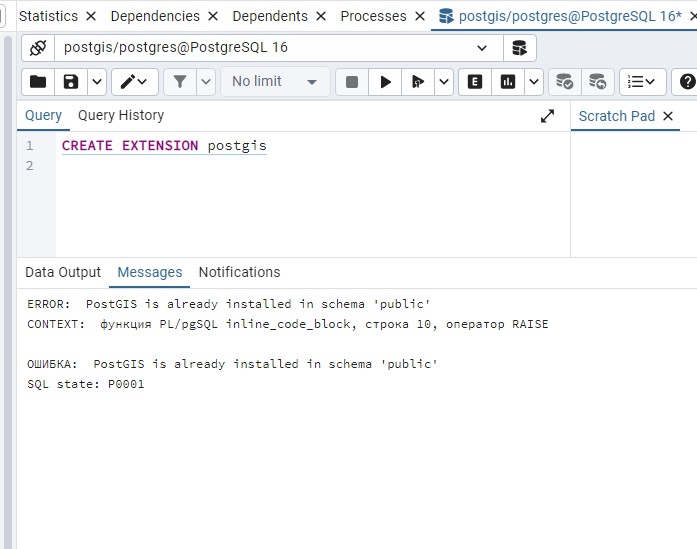Click line number 2 in editor

[29, 166]
